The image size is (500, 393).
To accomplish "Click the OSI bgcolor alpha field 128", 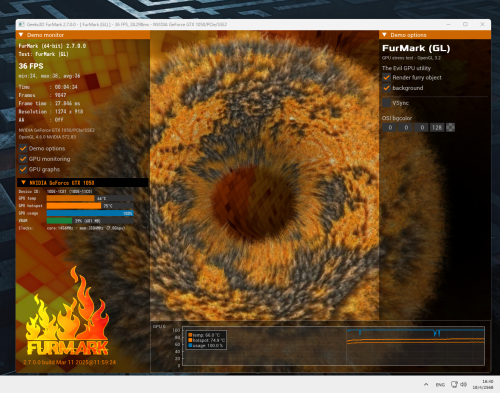I will [437, 127].
